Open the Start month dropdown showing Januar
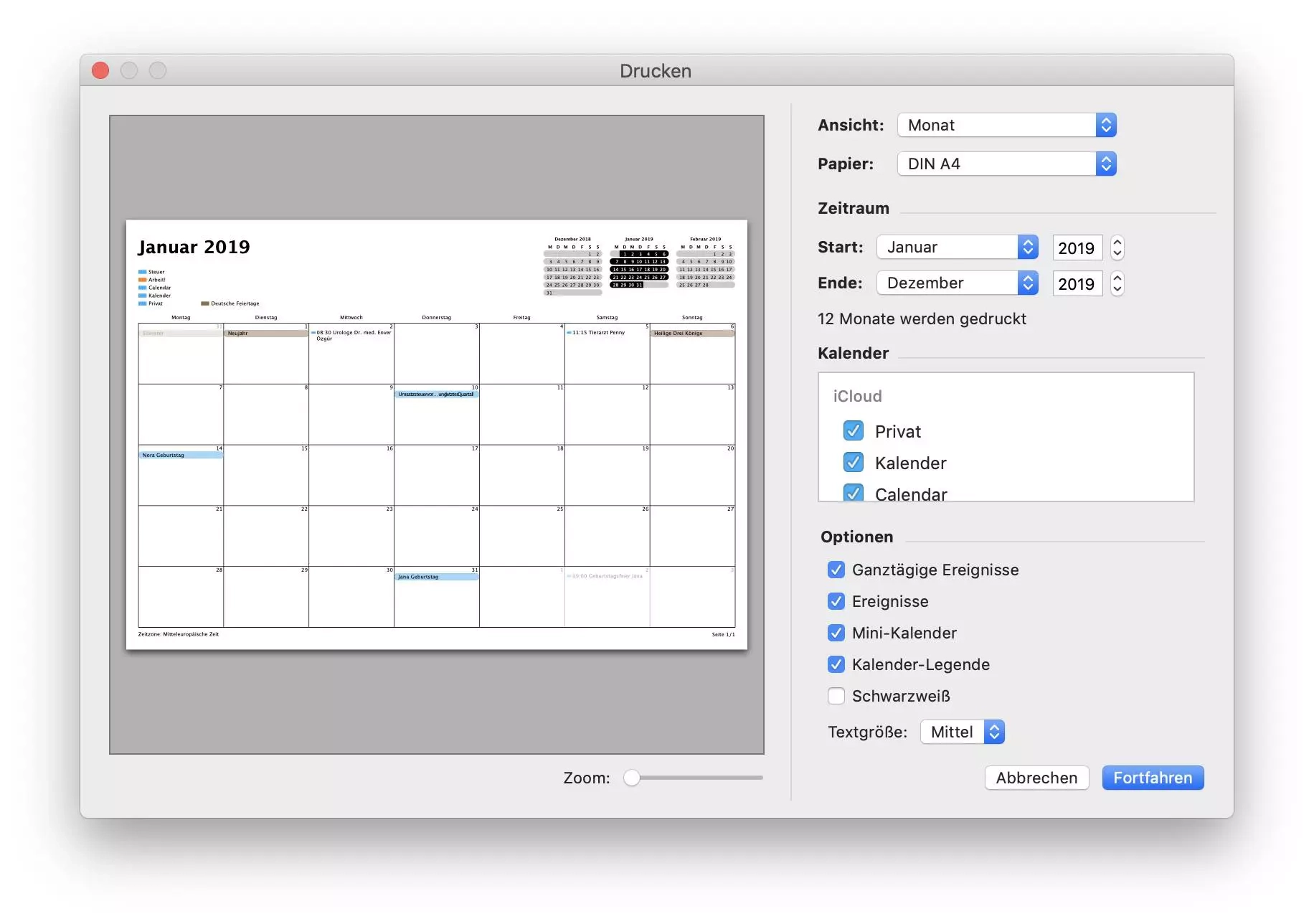Image resolution: width=1314 pixels, height=924 pixels. coord(957,247)
